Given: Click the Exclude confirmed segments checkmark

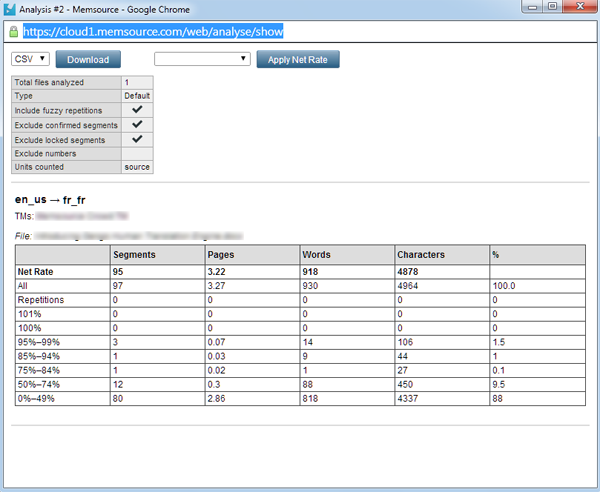Looking at the screenshot, I should click(137, 124).
